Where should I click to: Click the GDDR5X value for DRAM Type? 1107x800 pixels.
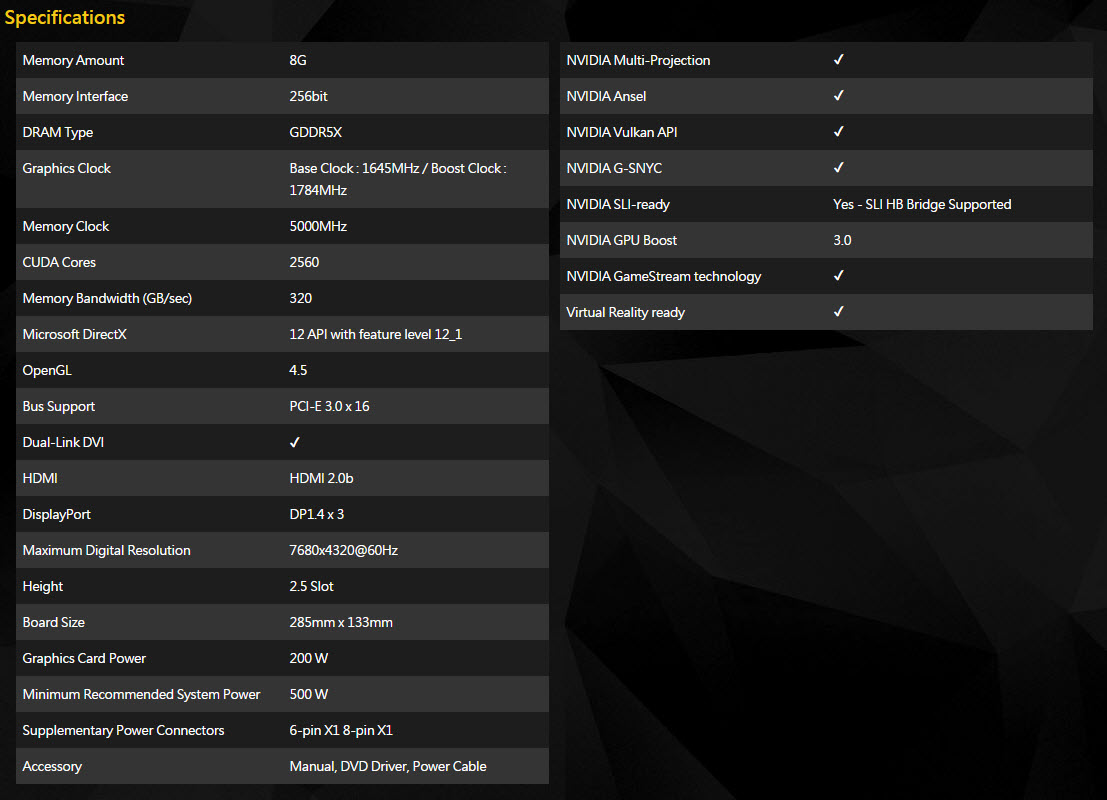point(316,132)
